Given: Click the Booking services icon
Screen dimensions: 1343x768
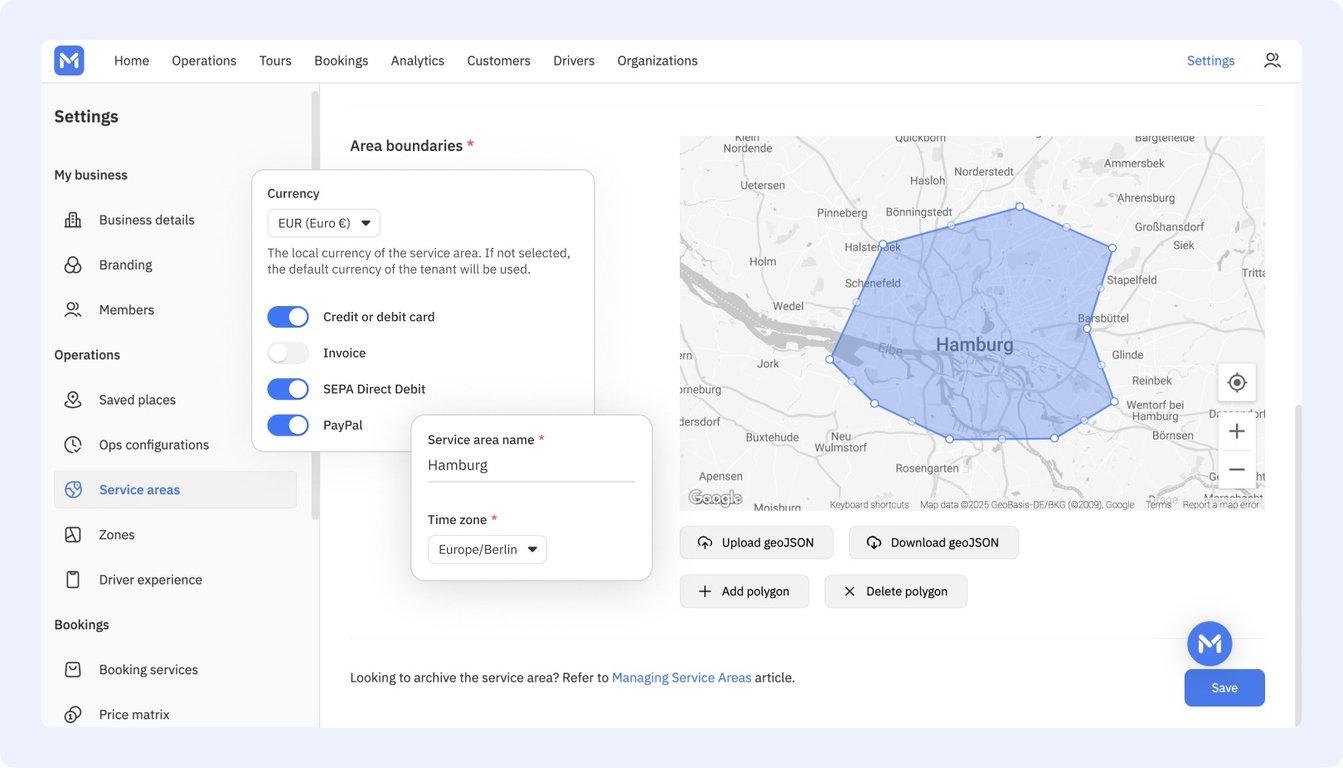Looking at the screenshot, I should [73, 670].
